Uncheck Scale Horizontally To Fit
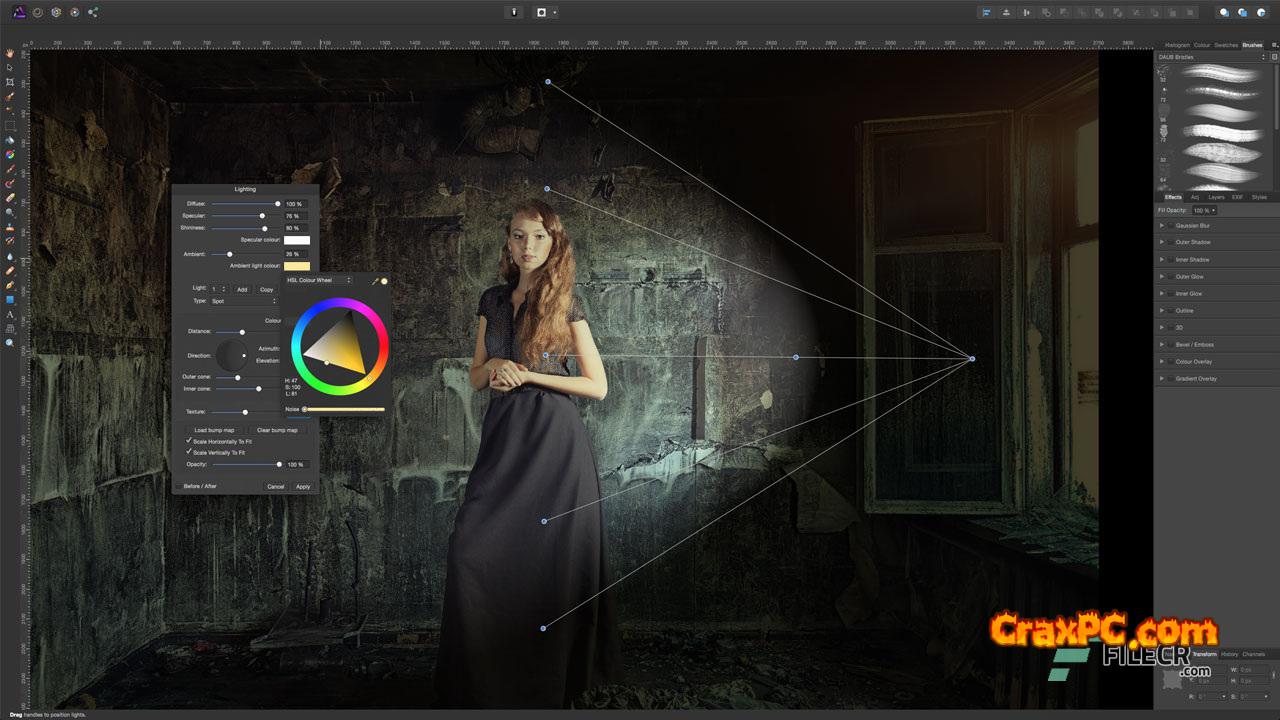This screenshot has height=720, width=1280. click(x=189, y=441)
